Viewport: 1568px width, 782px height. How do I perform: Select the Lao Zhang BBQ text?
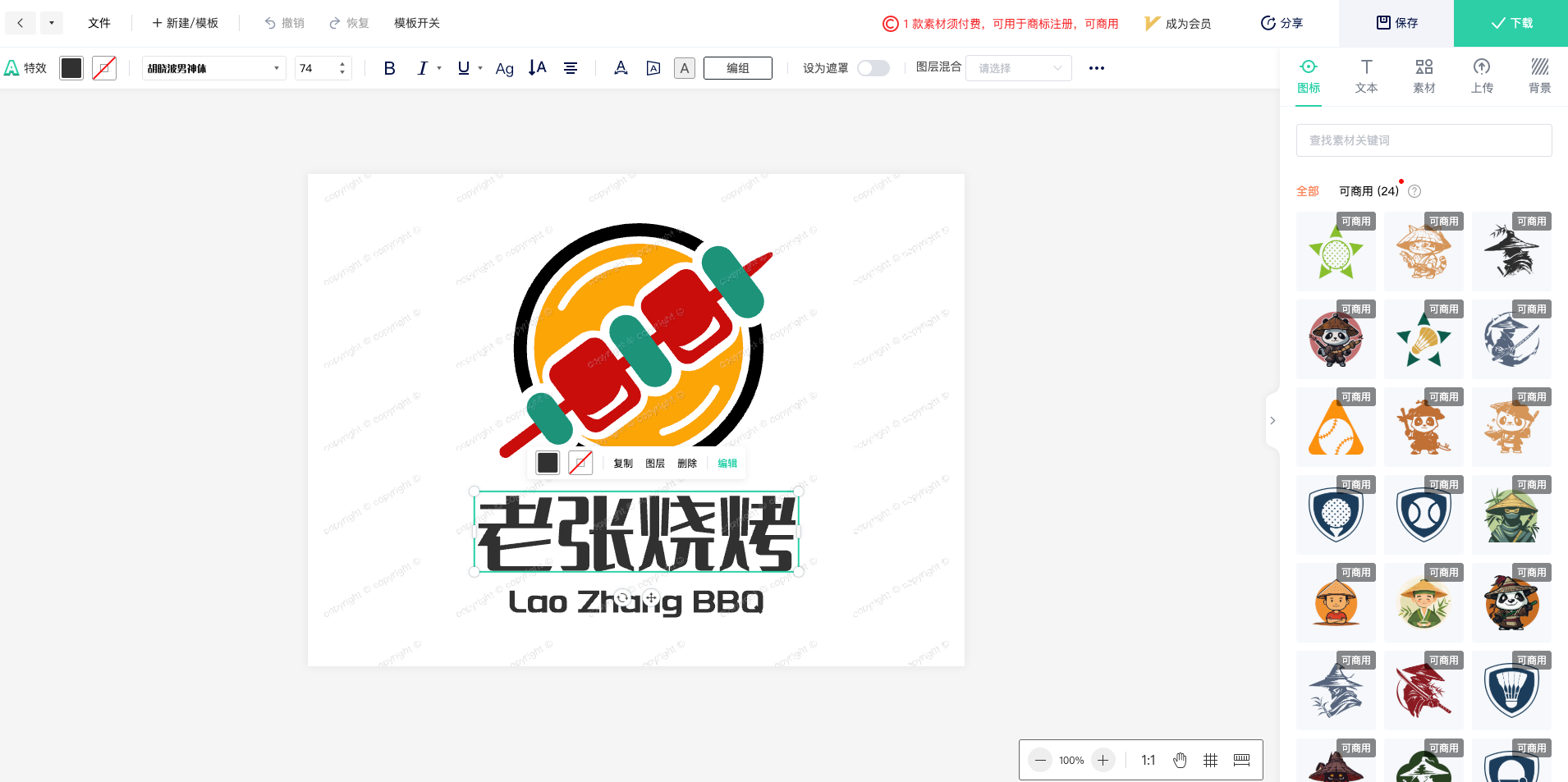pyautogui.click(x=636, y=602)
